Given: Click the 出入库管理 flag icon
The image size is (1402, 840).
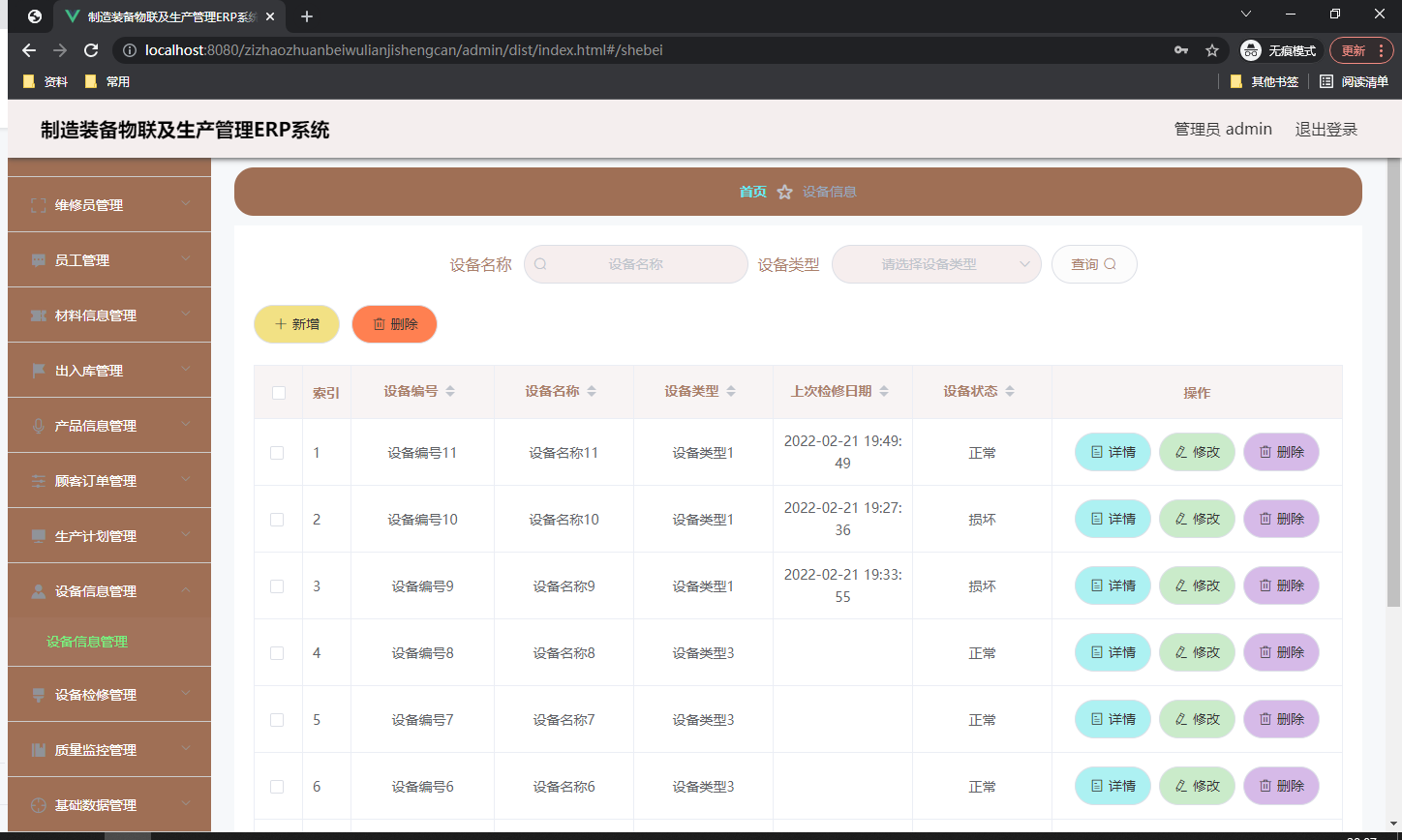Looking at the screenshot, I should click(x=39, y=371).
